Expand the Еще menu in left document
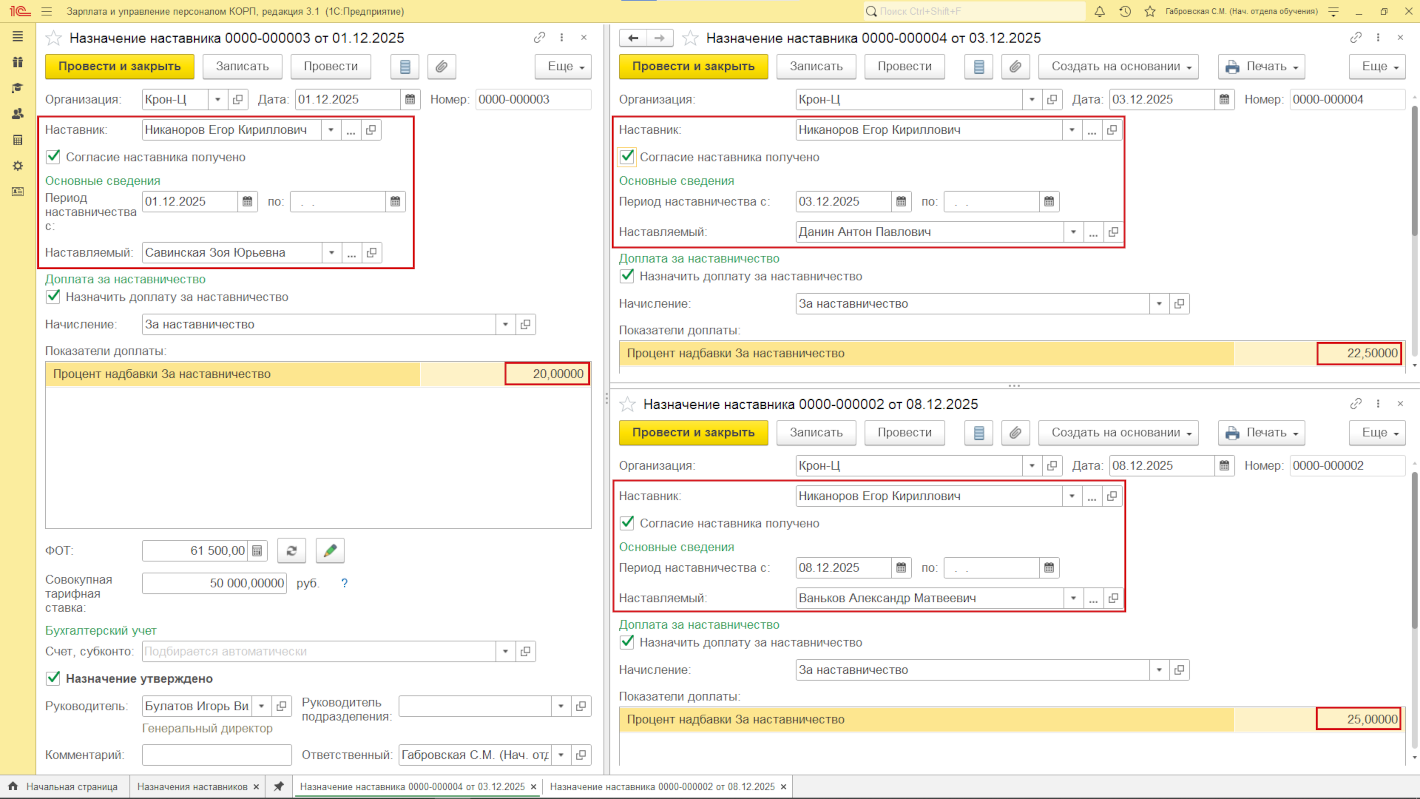 564,67
